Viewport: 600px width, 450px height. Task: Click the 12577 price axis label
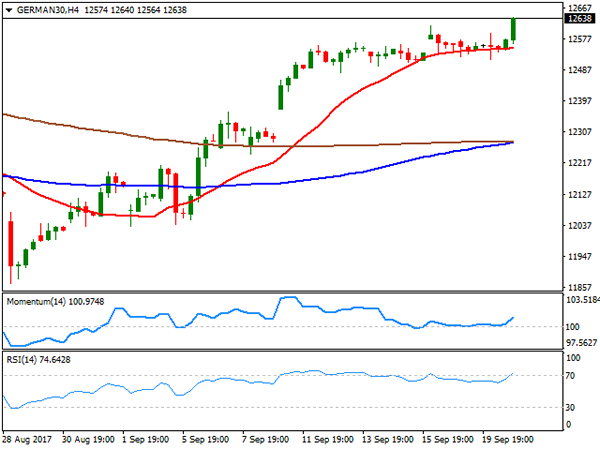(580, 39)
